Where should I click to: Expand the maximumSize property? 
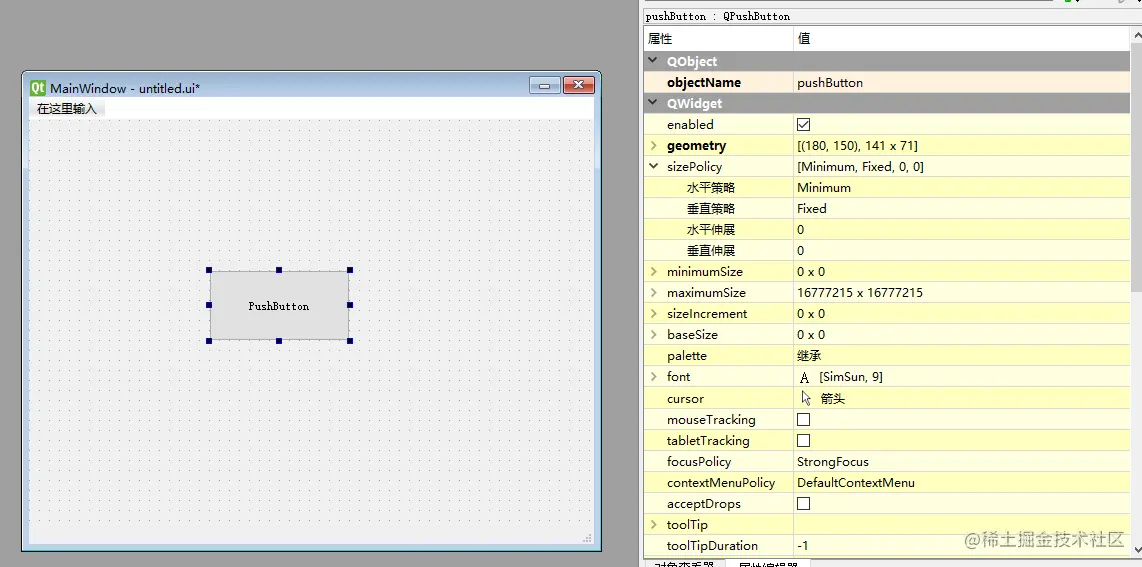[x=653, y=293]
